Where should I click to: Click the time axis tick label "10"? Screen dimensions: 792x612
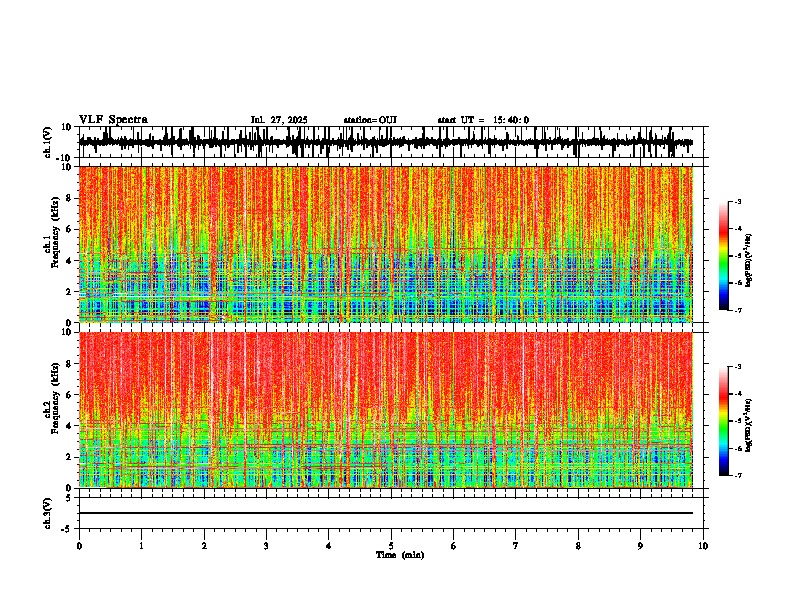[x=703, y=546]
